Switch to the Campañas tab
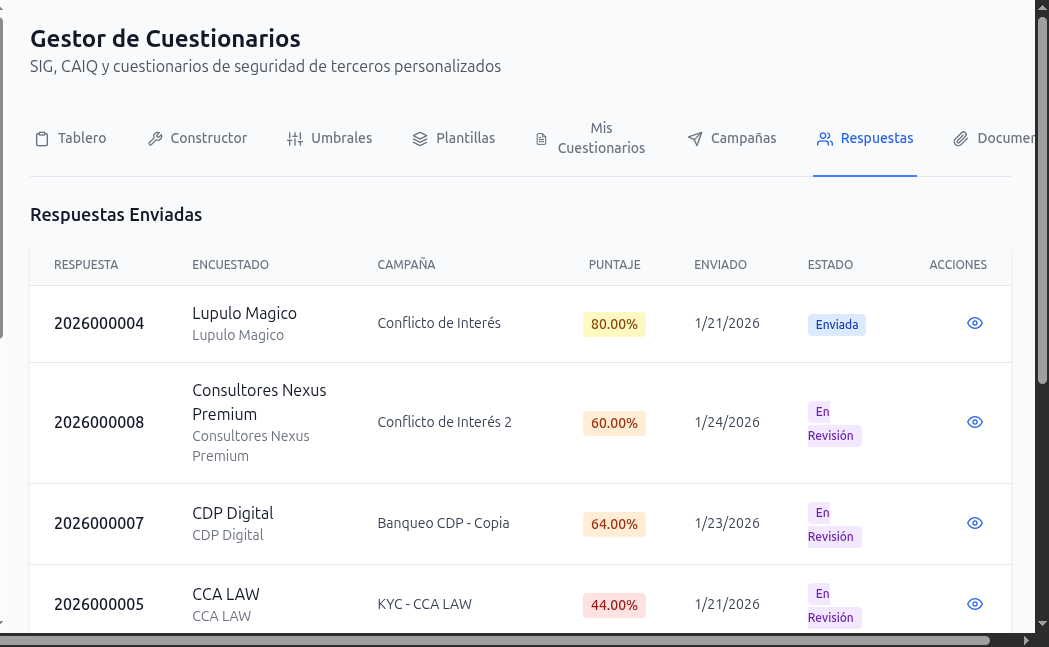The width and height of the screenshot is (1049, 647). 732,138
